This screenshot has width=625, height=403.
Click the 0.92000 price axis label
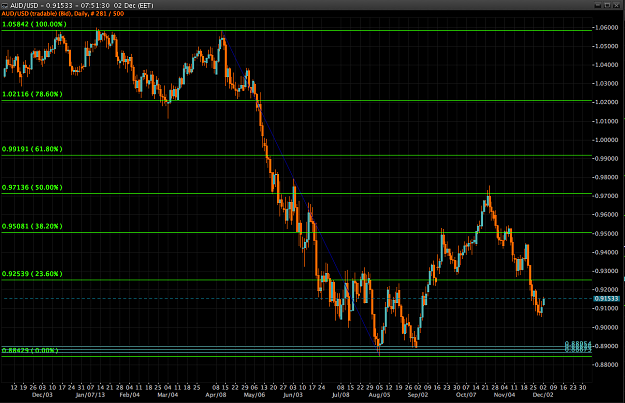tap(606, 289)
